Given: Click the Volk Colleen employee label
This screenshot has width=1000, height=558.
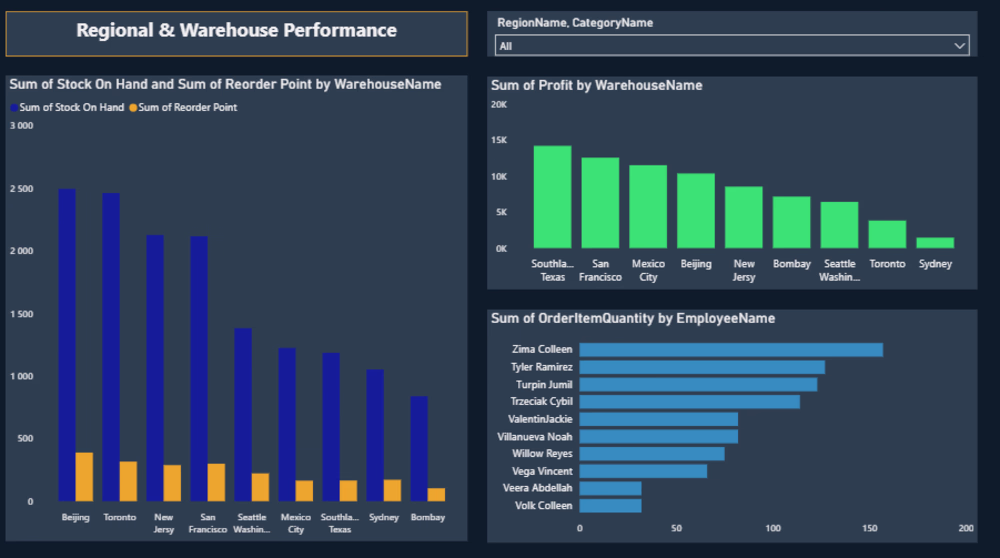Looking at the screenshot, I should pyautogui.click(x=543, y=506).
